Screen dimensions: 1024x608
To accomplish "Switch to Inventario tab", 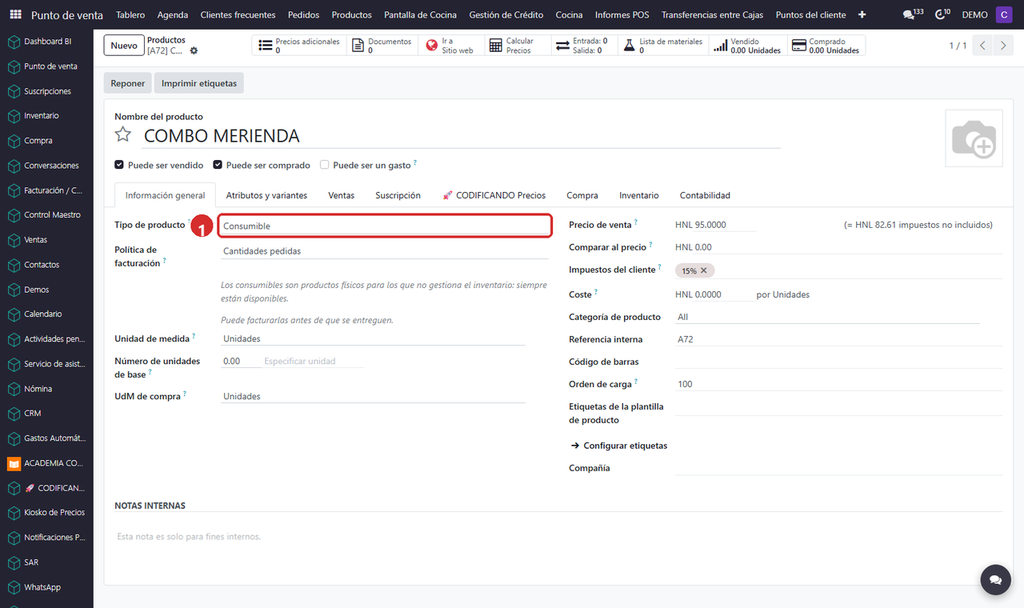I will [x=639, y=195].
